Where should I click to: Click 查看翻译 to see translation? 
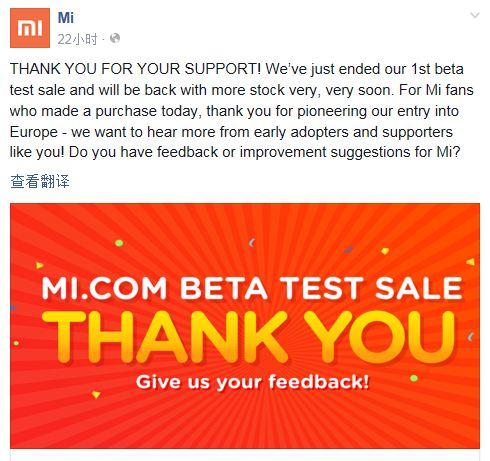[x=40, y=181]
